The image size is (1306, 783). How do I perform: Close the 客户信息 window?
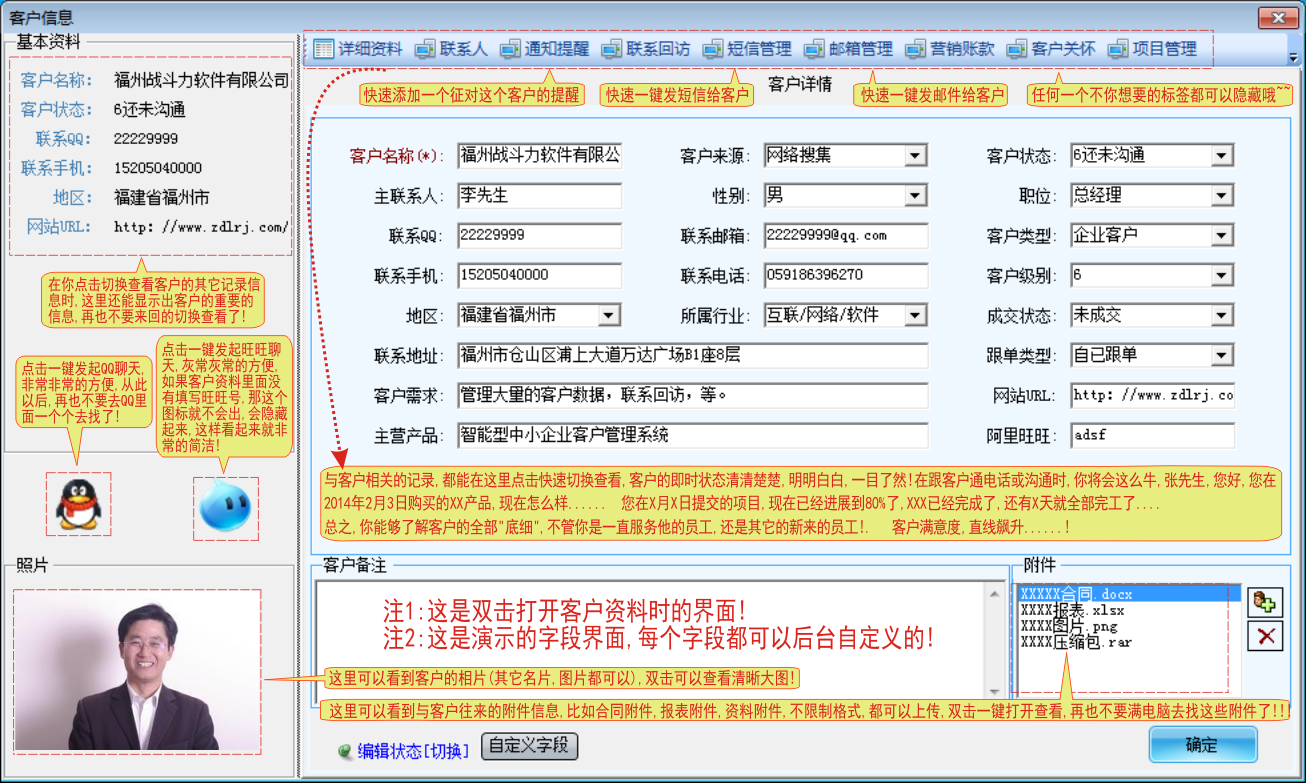1277,17
